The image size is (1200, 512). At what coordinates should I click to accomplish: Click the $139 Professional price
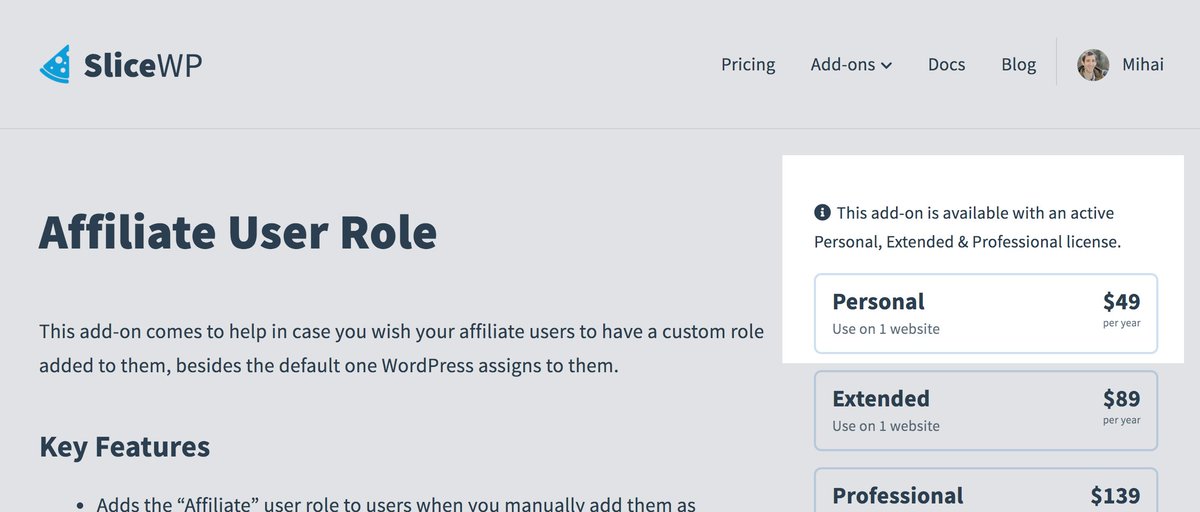(1115, 496)
